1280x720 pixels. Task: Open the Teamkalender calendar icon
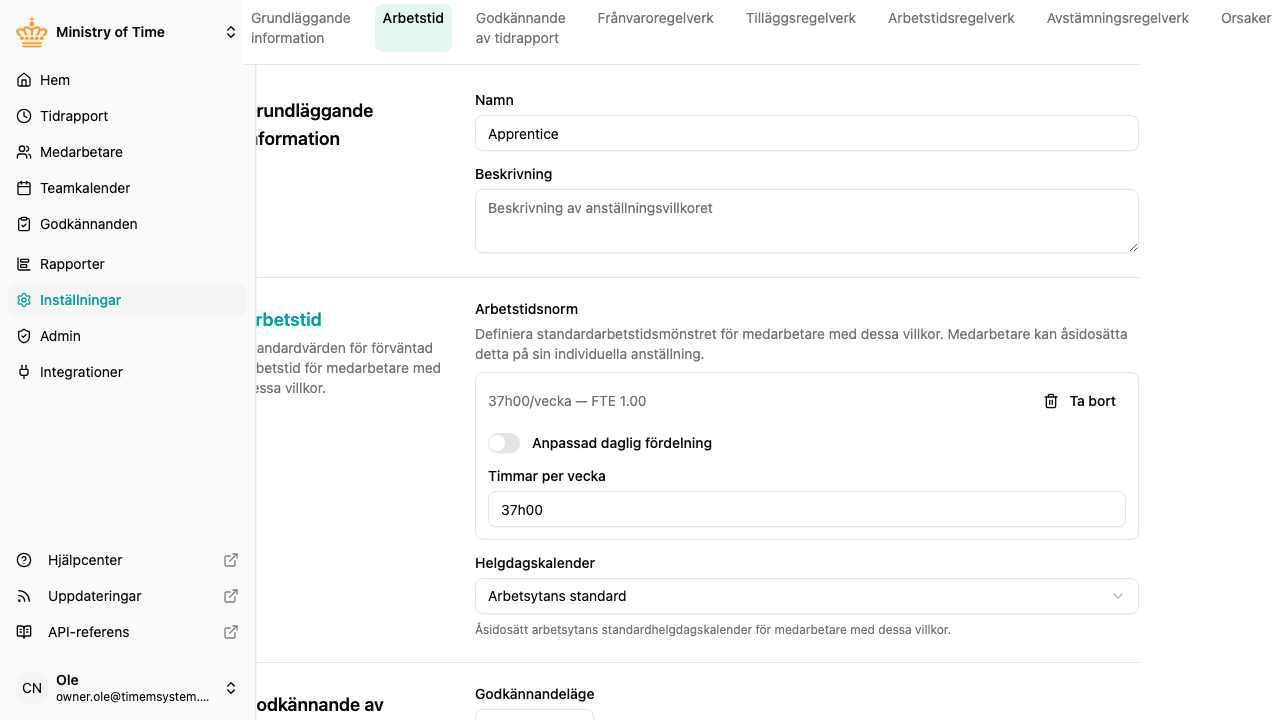(24, 188)
